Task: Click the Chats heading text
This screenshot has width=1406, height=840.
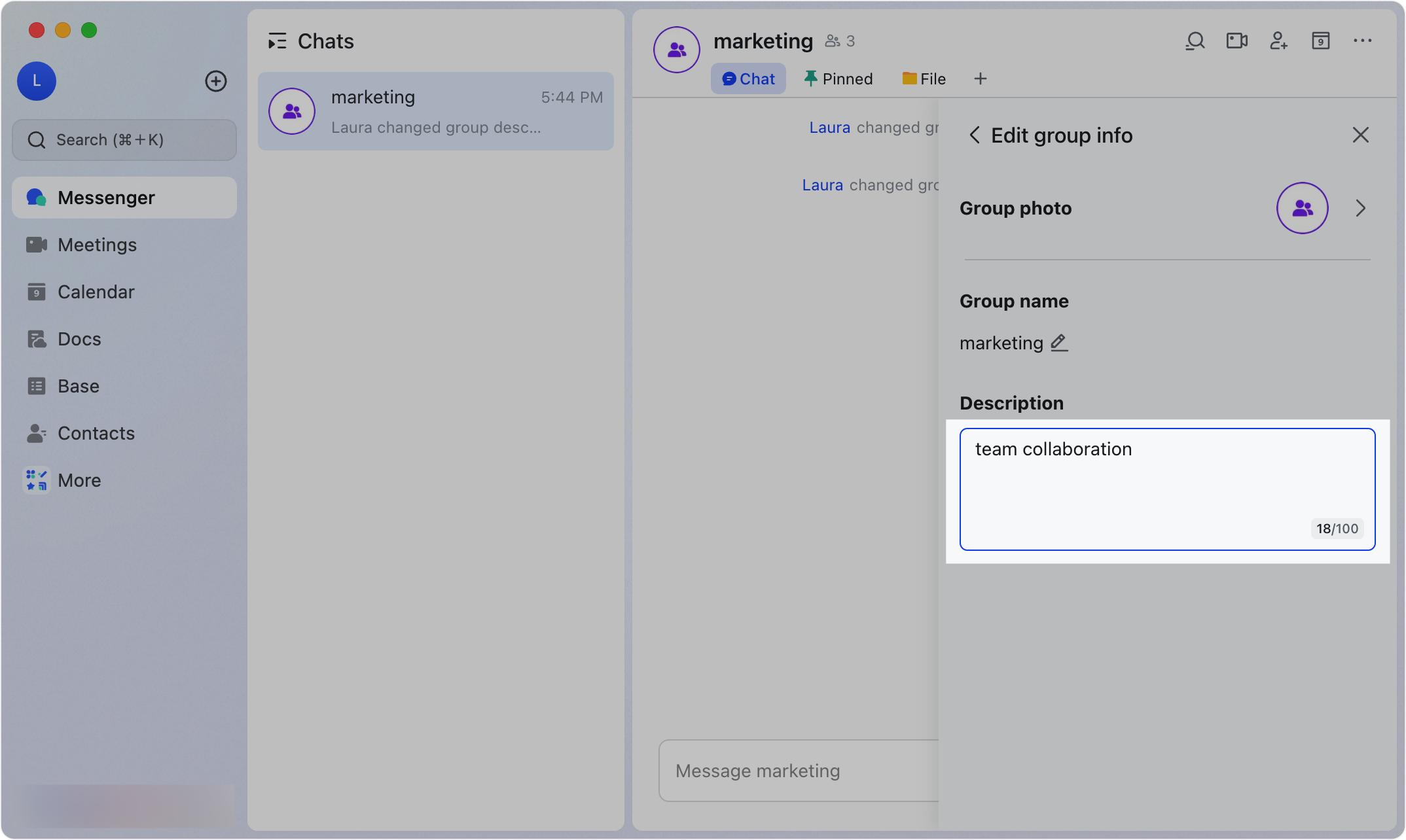Action: tap(326, 41)
